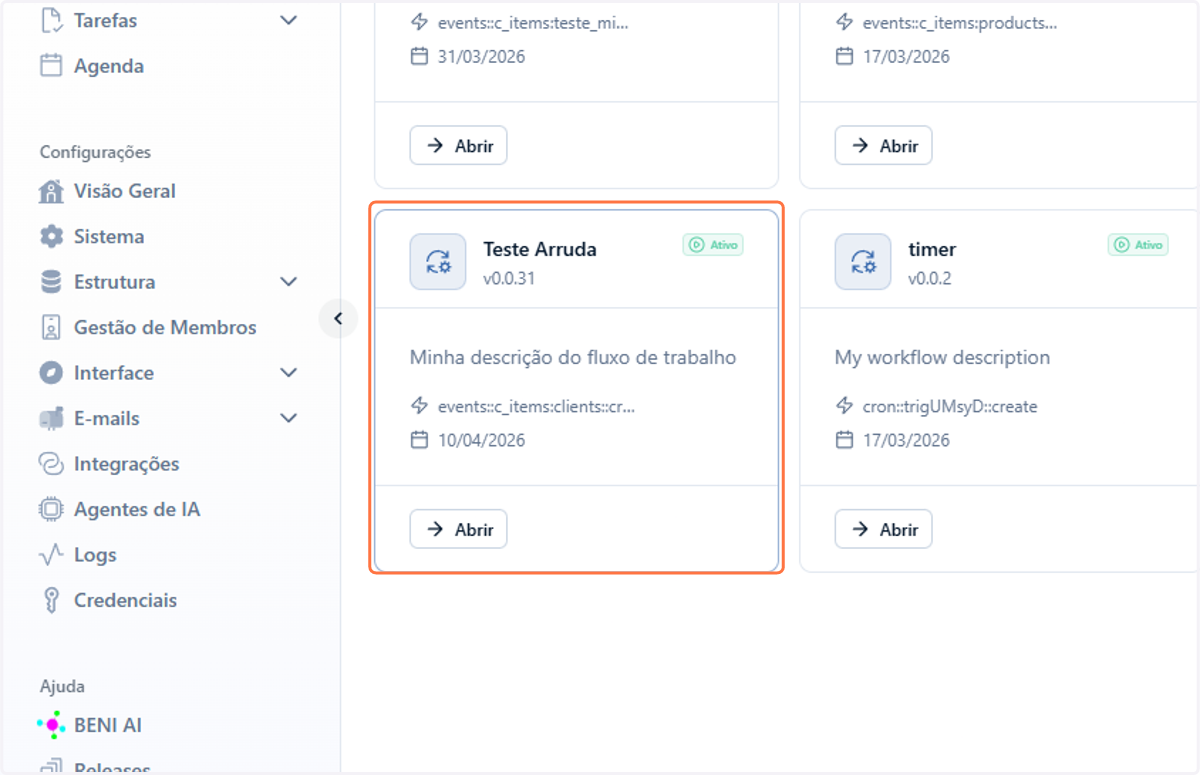The width and height of the screenshot is (1200, 775).
Task: Collapse the sidebar with the arrow button
Action: tap(338, 319)
